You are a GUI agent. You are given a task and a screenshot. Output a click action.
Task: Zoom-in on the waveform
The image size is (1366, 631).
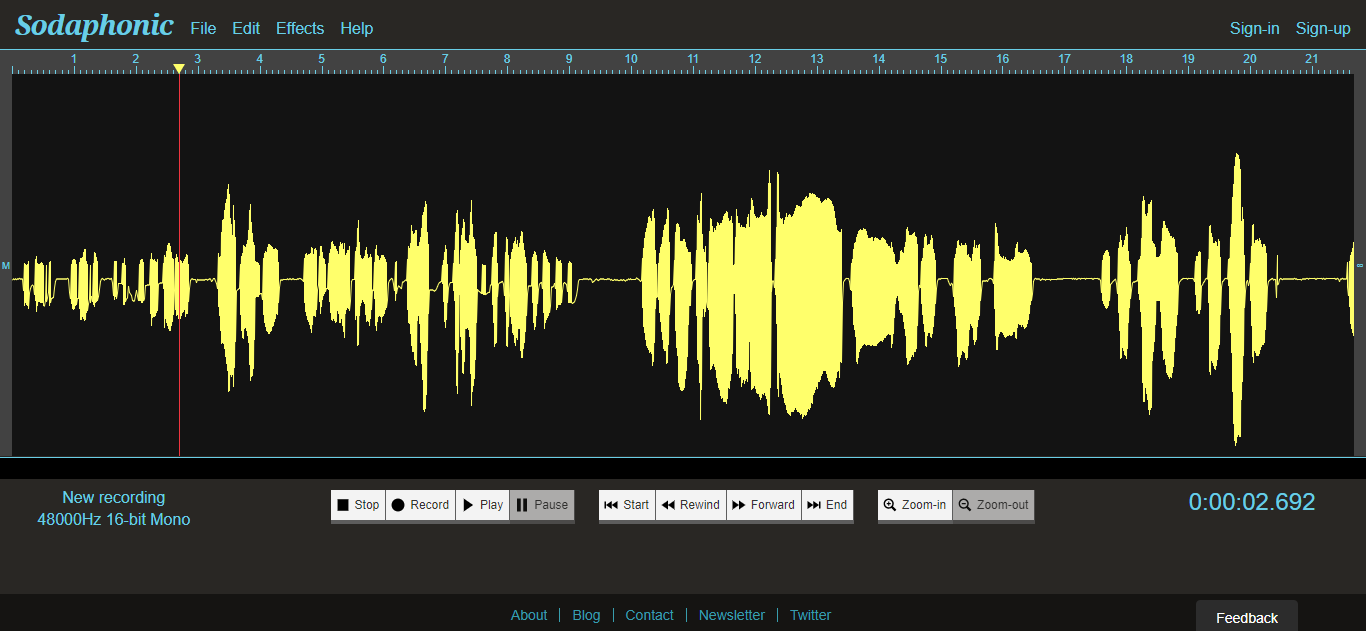pos(915,505)
